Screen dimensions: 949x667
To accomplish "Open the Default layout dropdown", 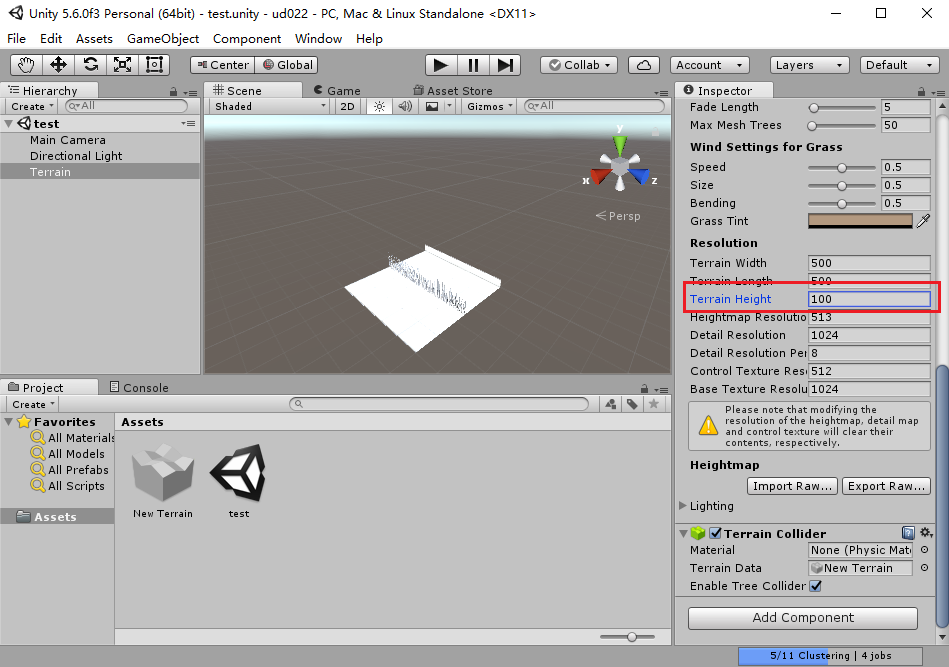I will pos(900,65).
